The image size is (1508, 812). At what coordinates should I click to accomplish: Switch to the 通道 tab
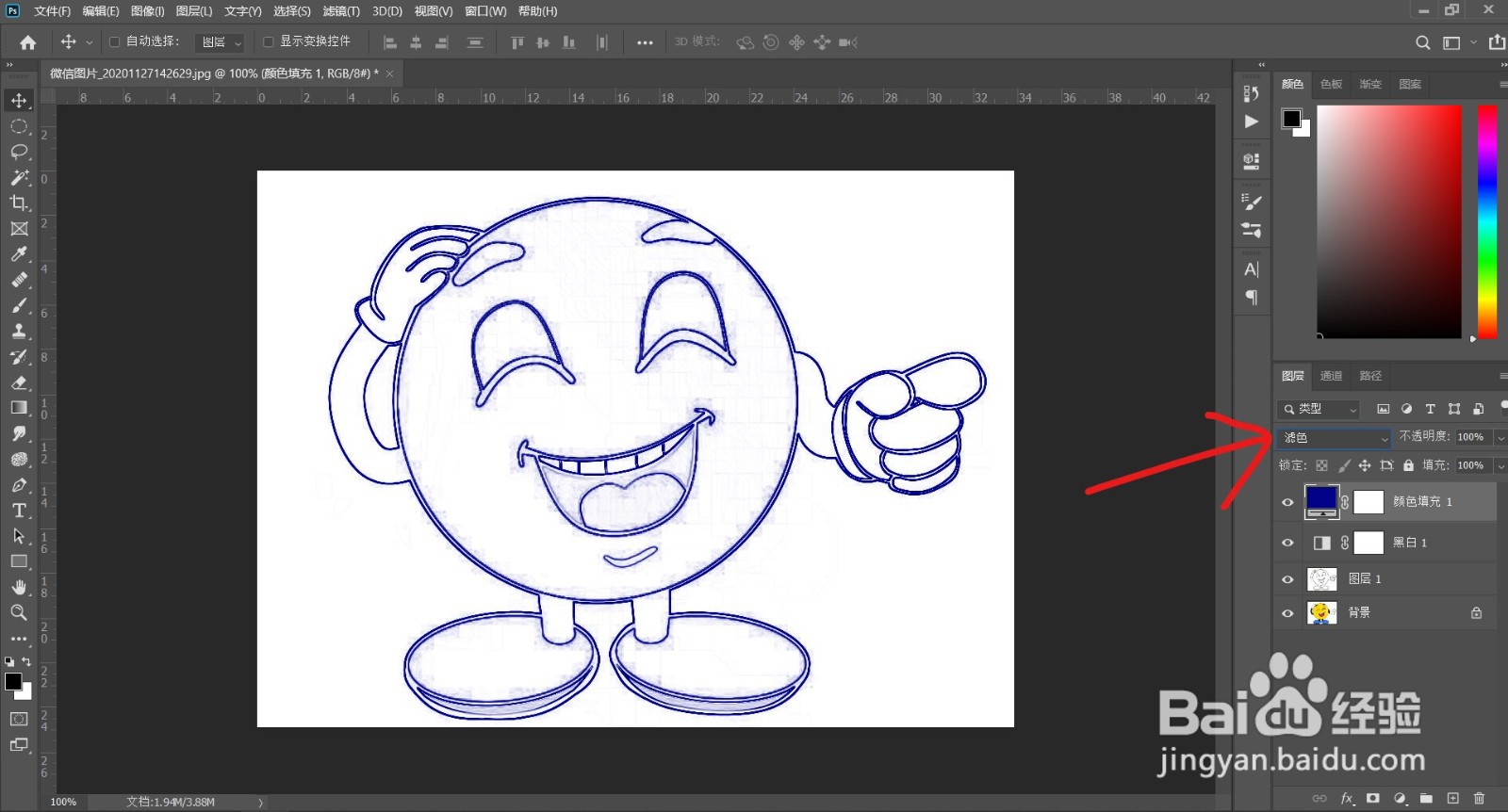(x=1331, y=376)
